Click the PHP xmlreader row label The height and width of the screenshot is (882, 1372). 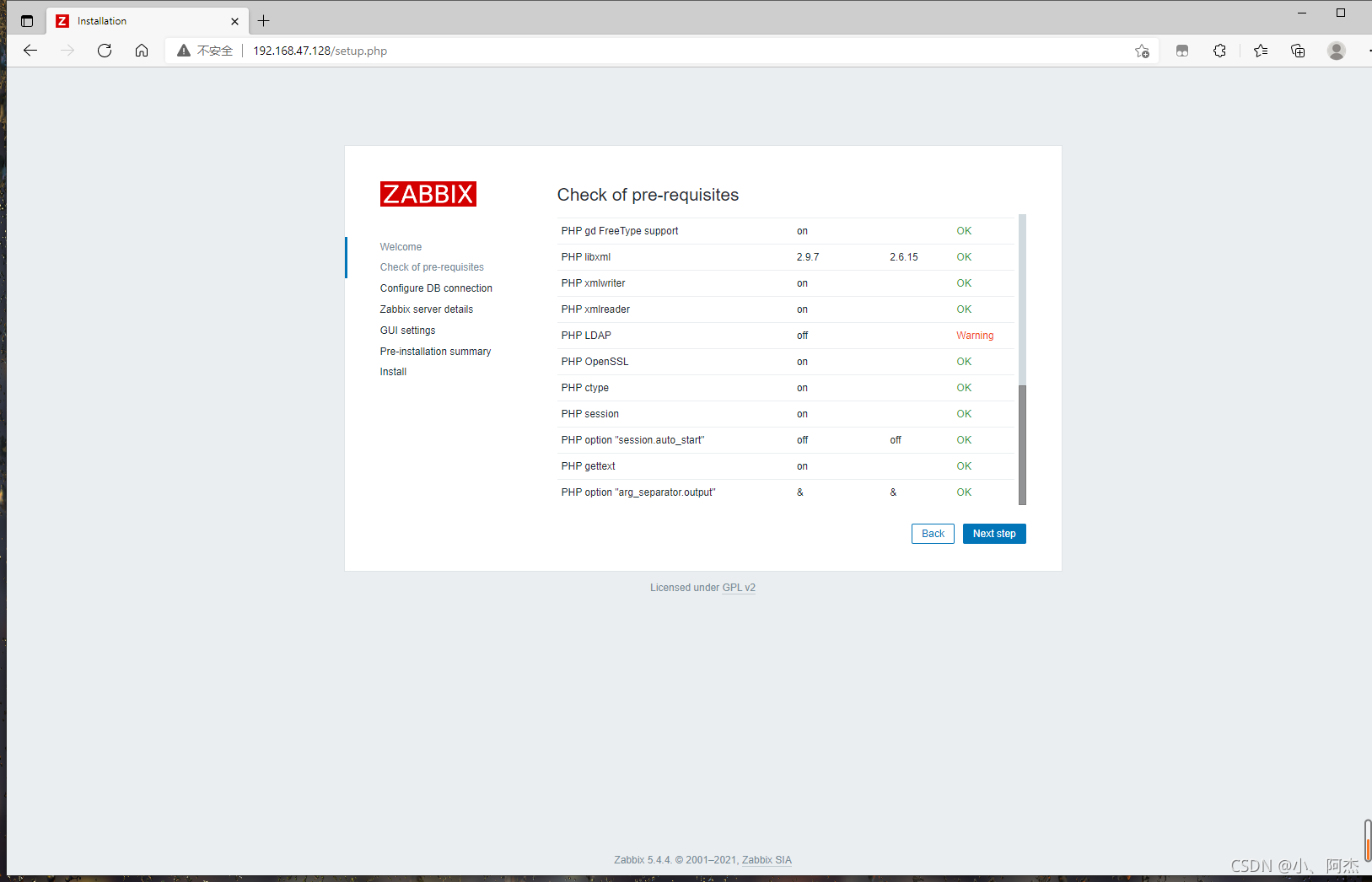[x=595, y=309]
